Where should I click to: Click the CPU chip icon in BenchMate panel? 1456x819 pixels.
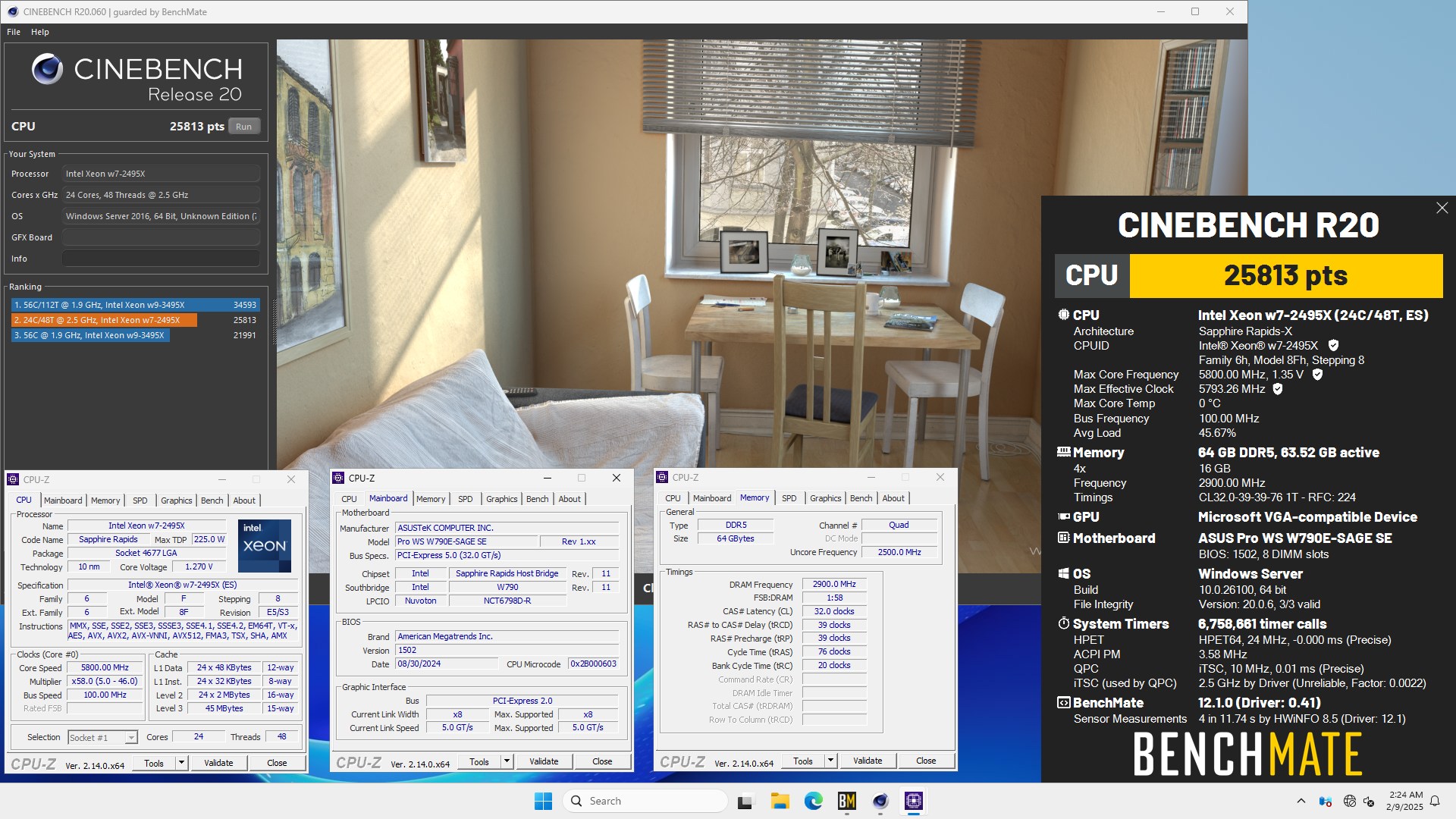1063,314
